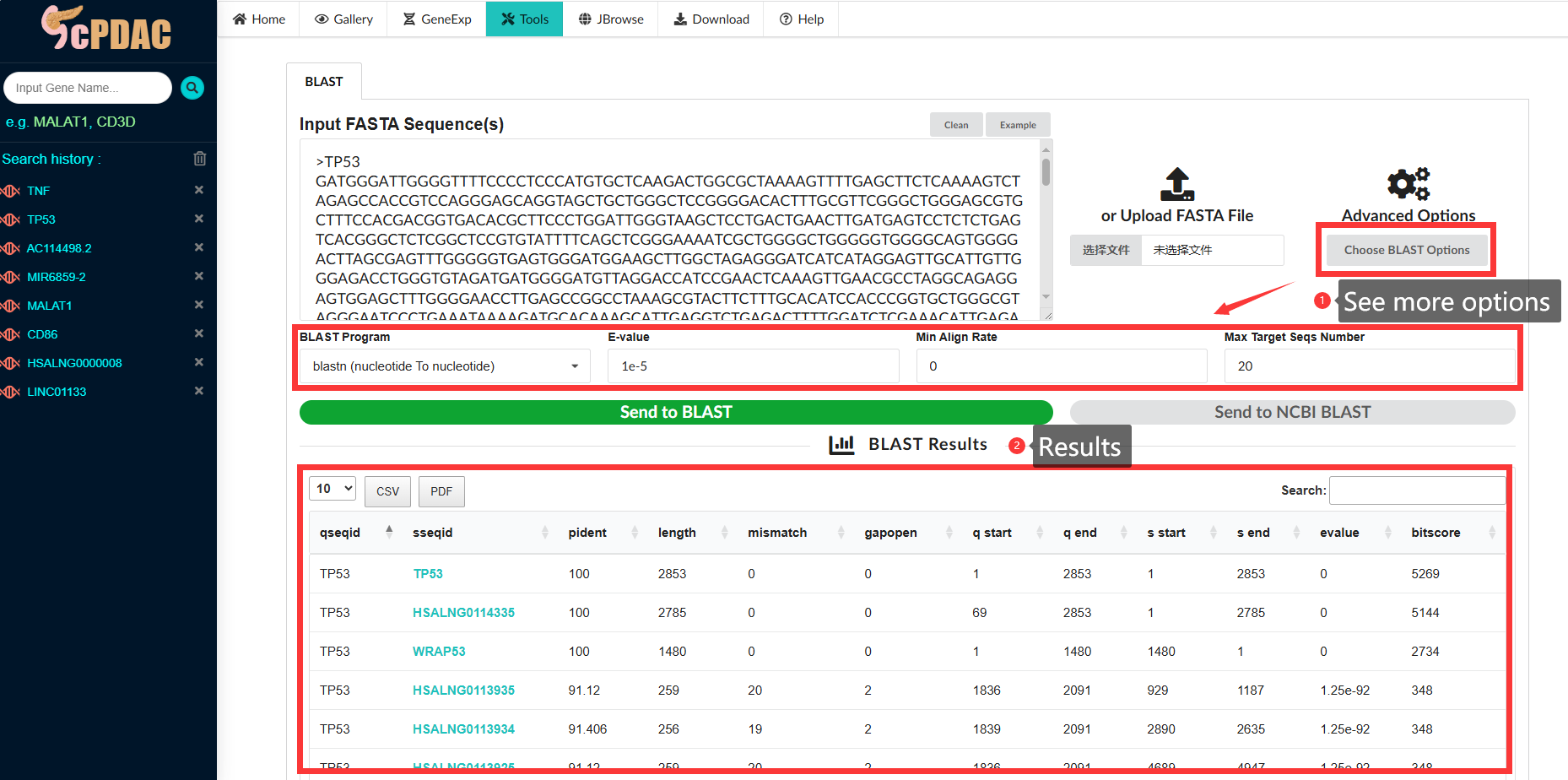This screenshot has width=1568, height=780.
Task: Click DNA icon next to TNF
Action: 10,191
